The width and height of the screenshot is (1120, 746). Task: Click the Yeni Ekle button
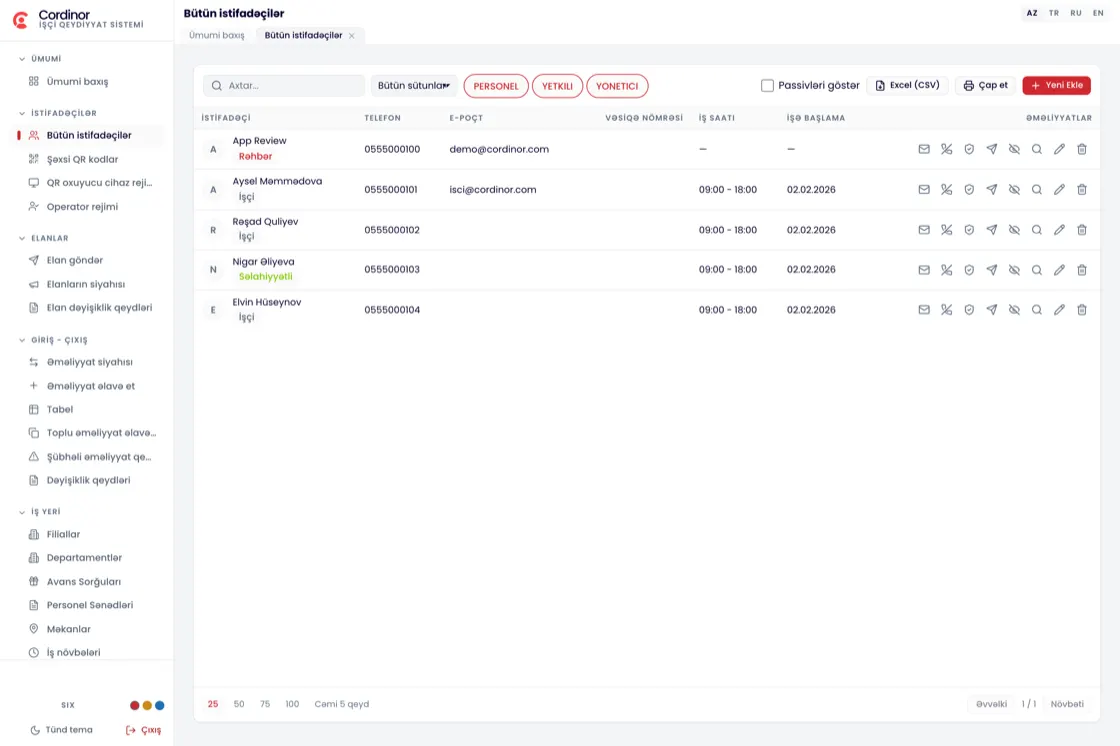(1056, 85)
